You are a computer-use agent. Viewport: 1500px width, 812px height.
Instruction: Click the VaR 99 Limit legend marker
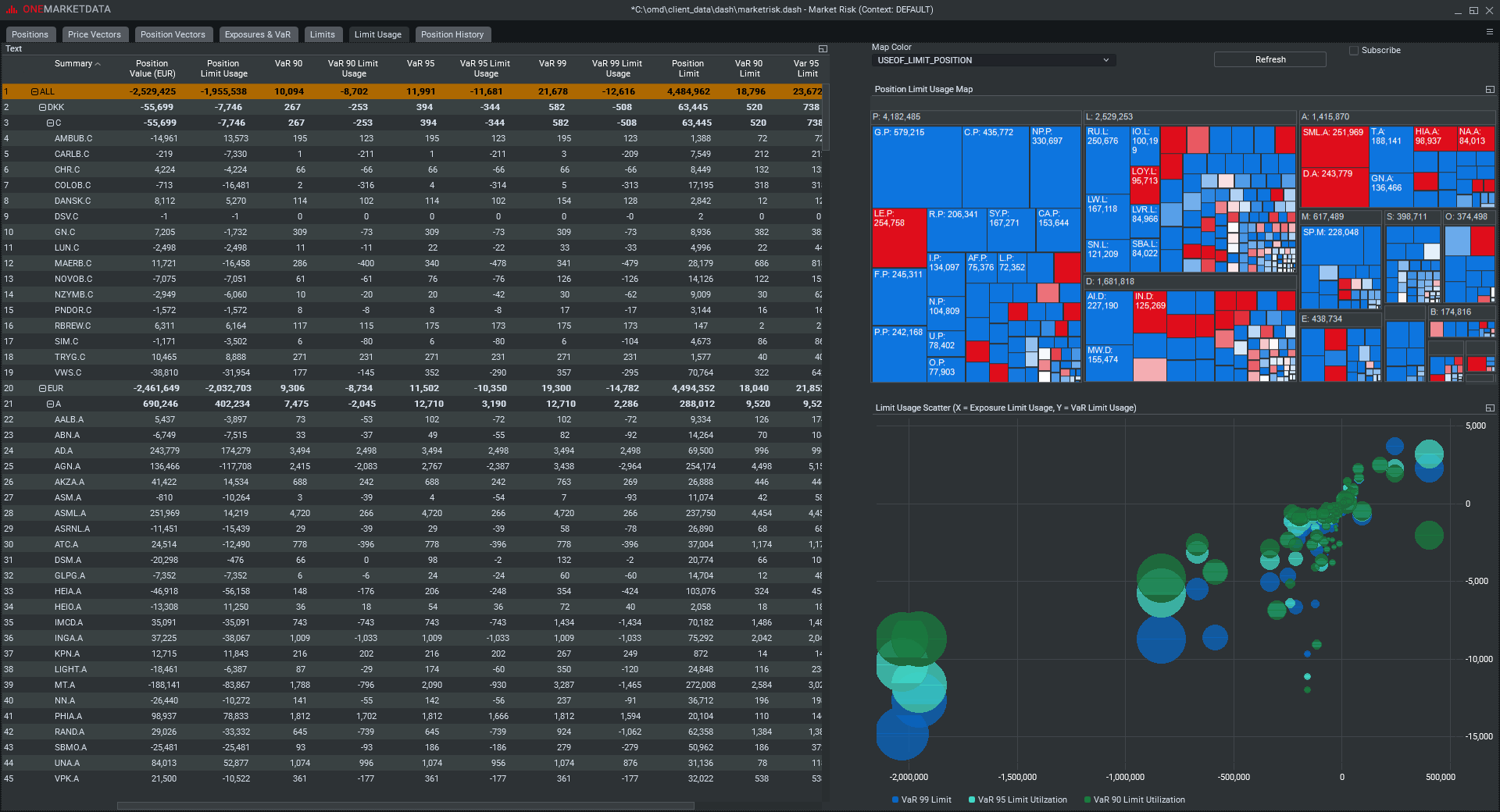tap(895, 800)
